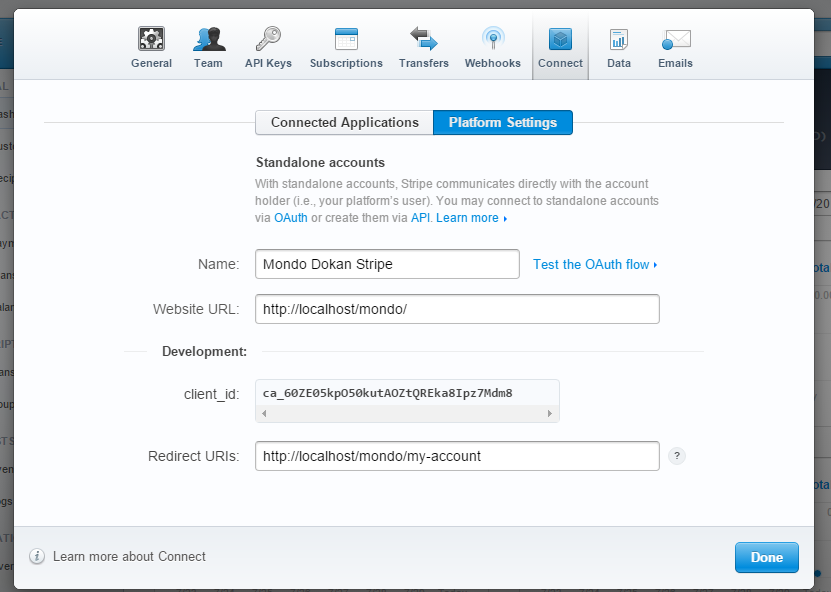Screen dimensions: 831x592
Task: Follow the OAuth link in the description
Action: point(290,218)
